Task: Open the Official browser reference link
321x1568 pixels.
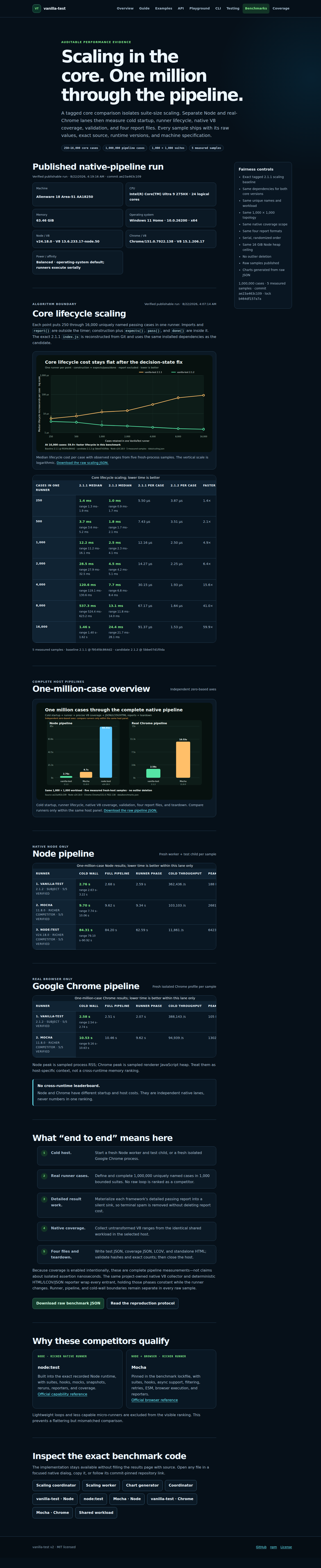Action: [155, 1400]
